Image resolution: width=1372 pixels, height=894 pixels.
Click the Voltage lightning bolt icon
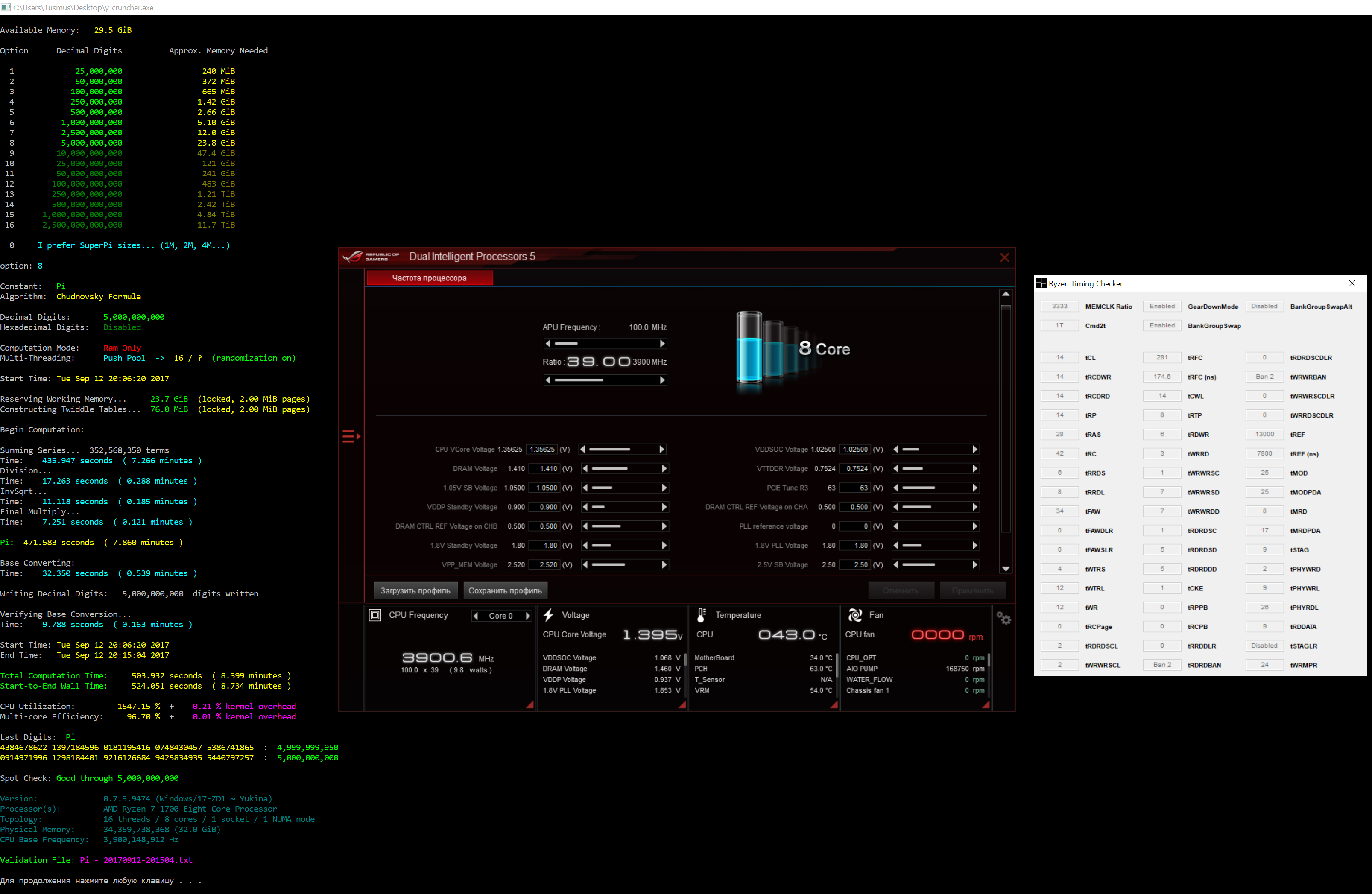(x=548, y=615)
